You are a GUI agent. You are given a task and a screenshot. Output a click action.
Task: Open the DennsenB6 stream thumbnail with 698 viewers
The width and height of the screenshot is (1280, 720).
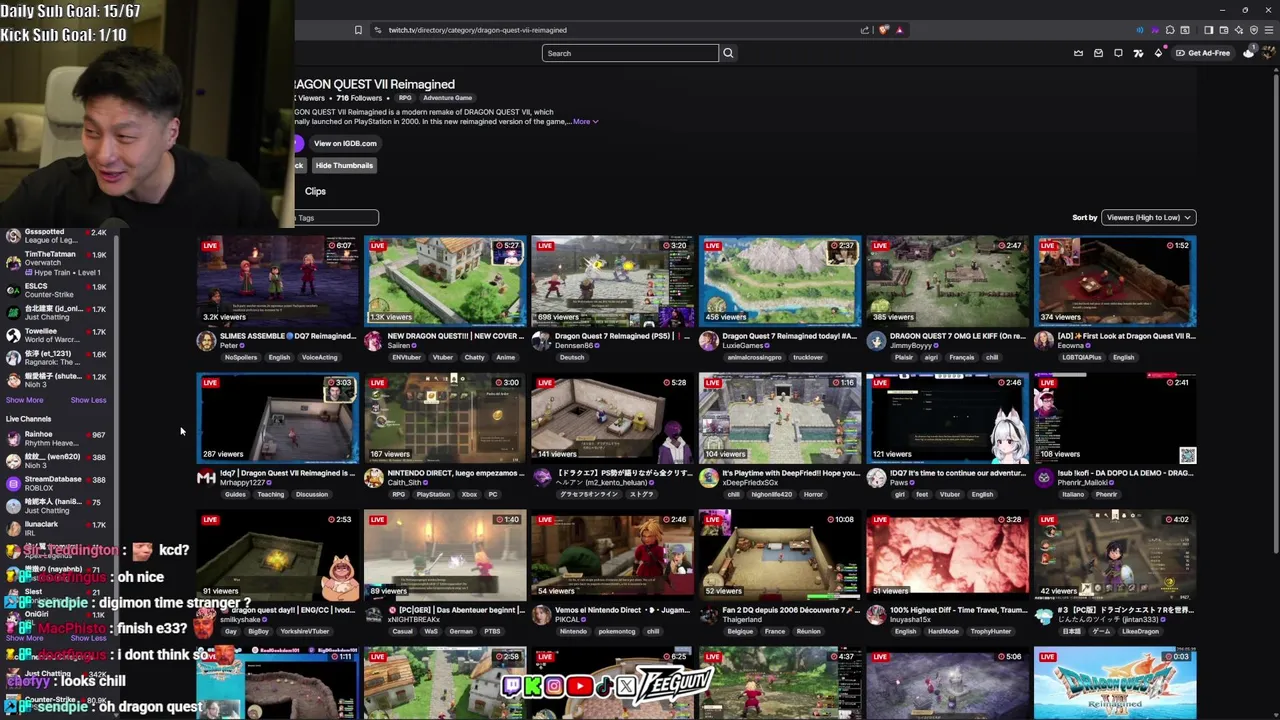612,281
